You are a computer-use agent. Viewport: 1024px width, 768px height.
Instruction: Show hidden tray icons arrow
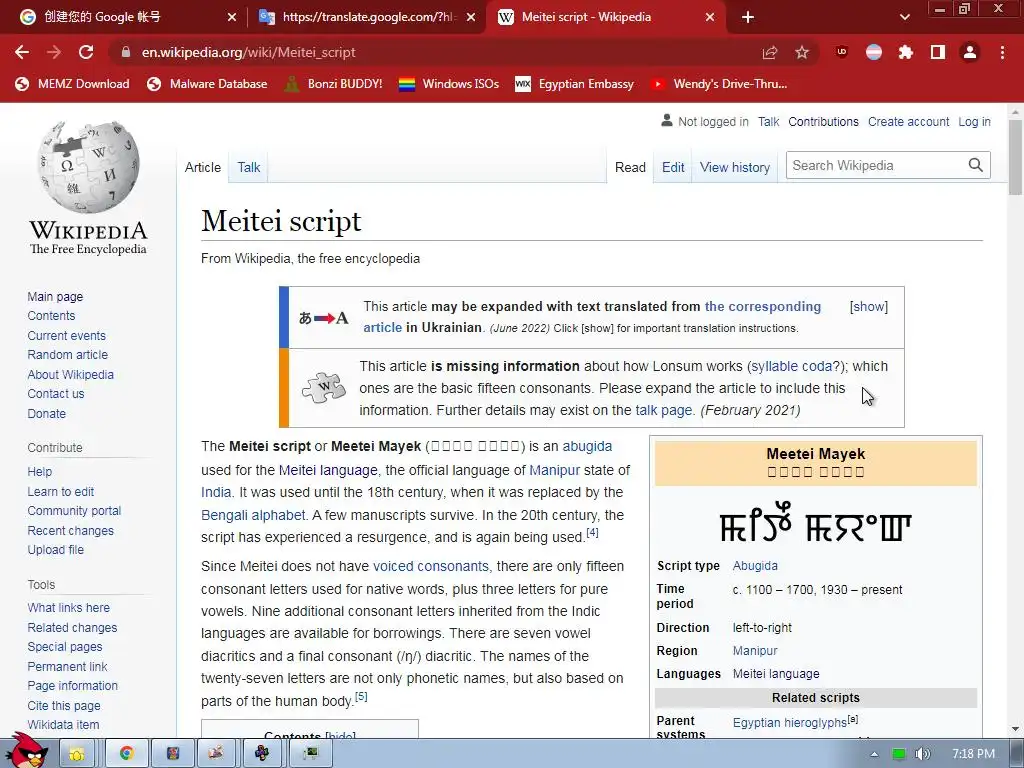874,754
